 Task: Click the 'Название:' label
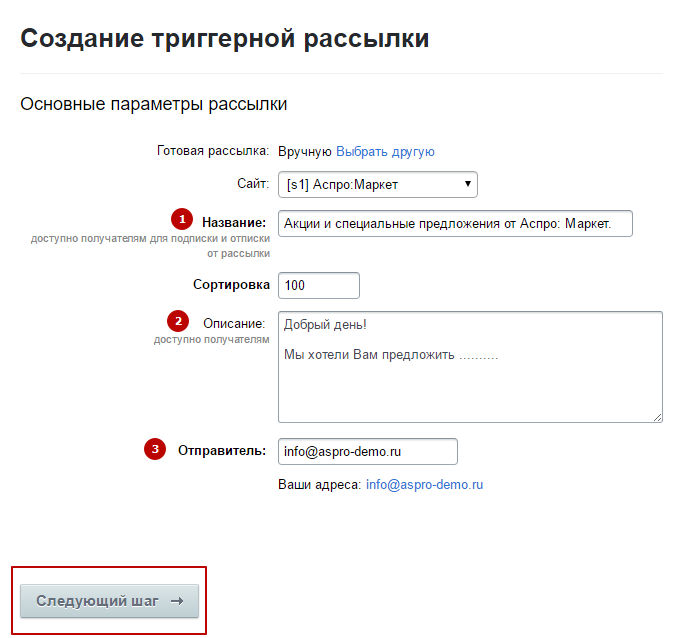[234, 223]
